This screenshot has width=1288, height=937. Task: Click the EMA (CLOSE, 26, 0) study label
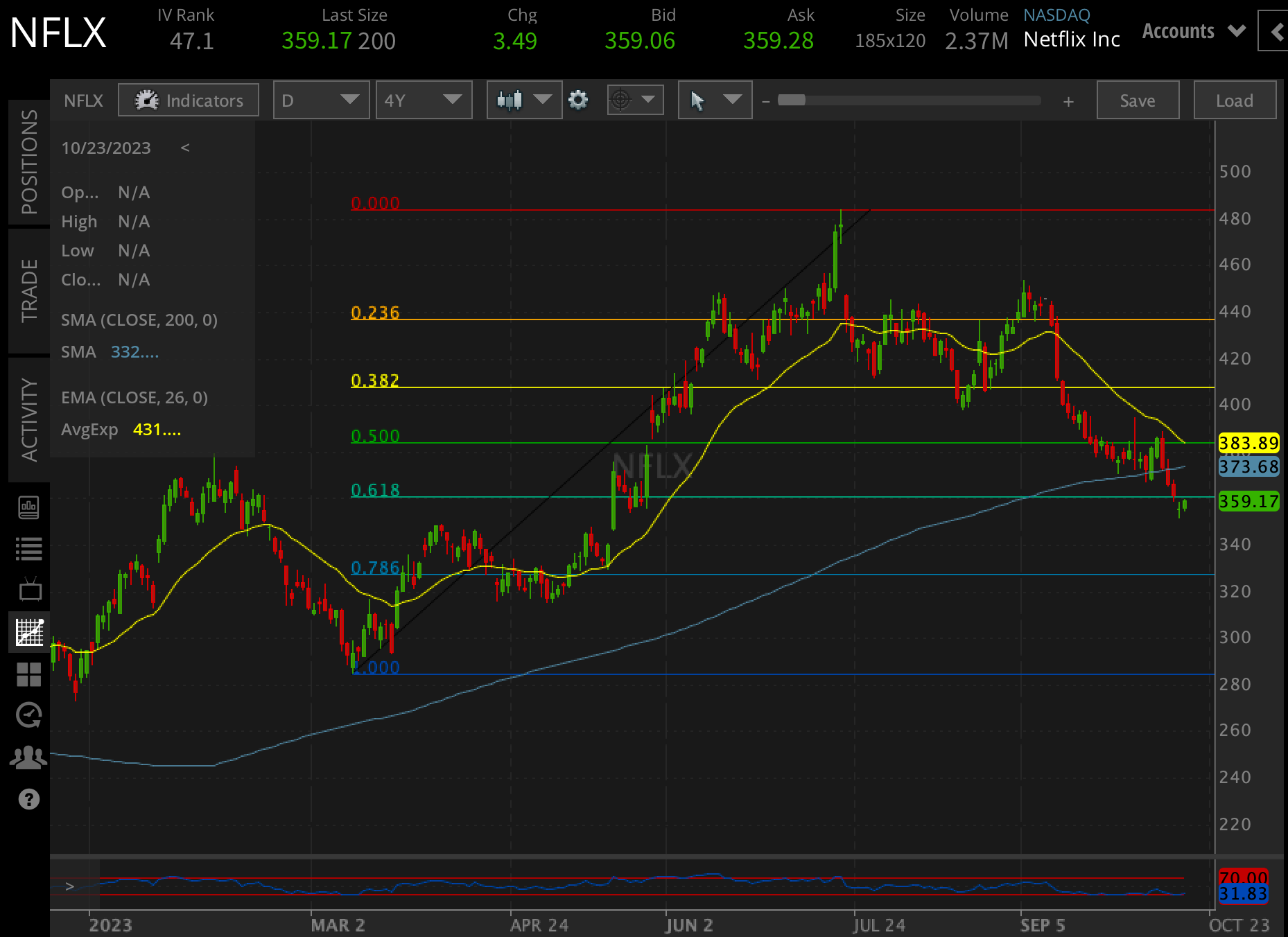(134, 397)
